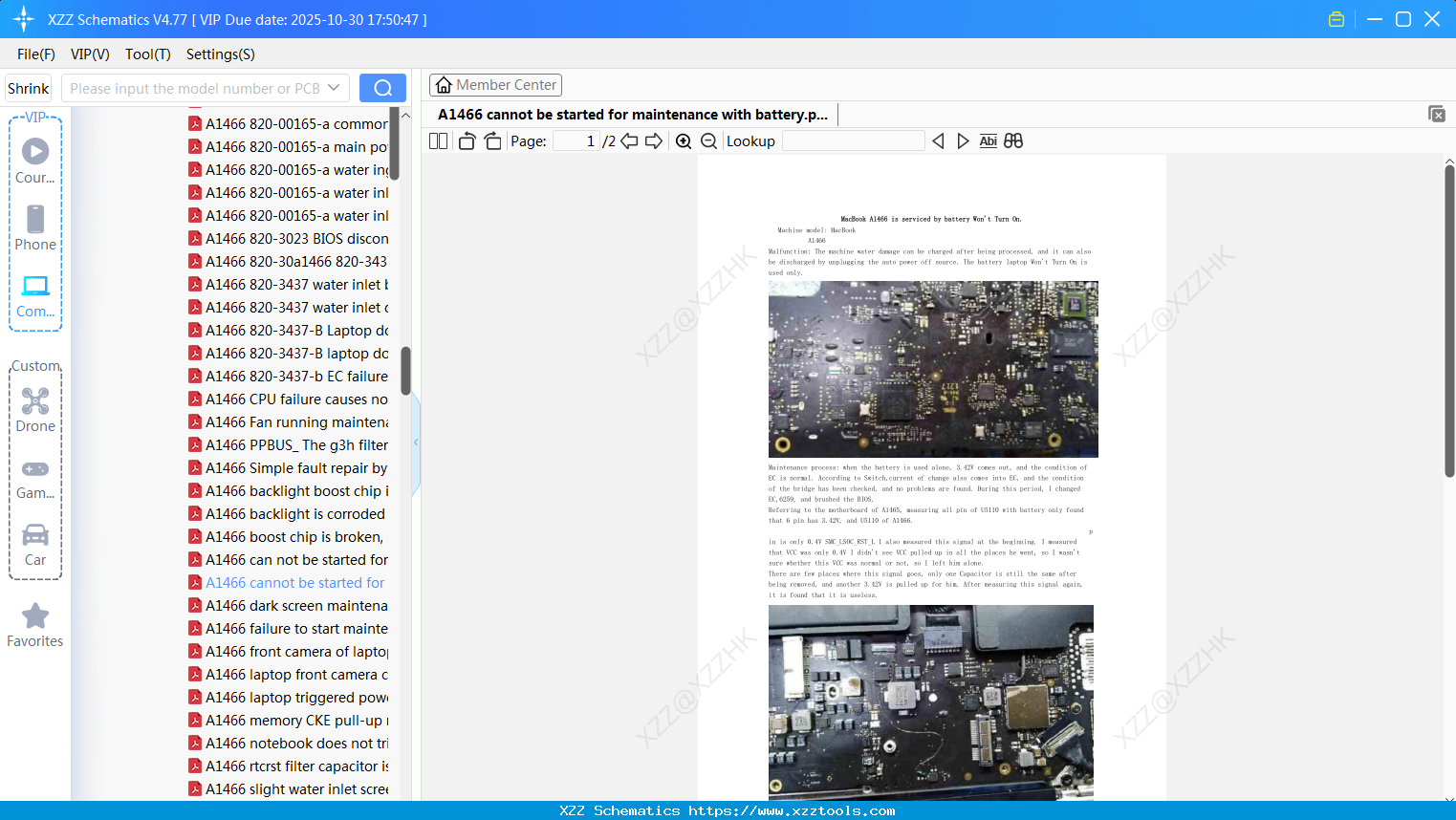The height and width of the screenshot is (820, 1456).
Task: Rotate the page clockwise
Action: coord(492,141)
